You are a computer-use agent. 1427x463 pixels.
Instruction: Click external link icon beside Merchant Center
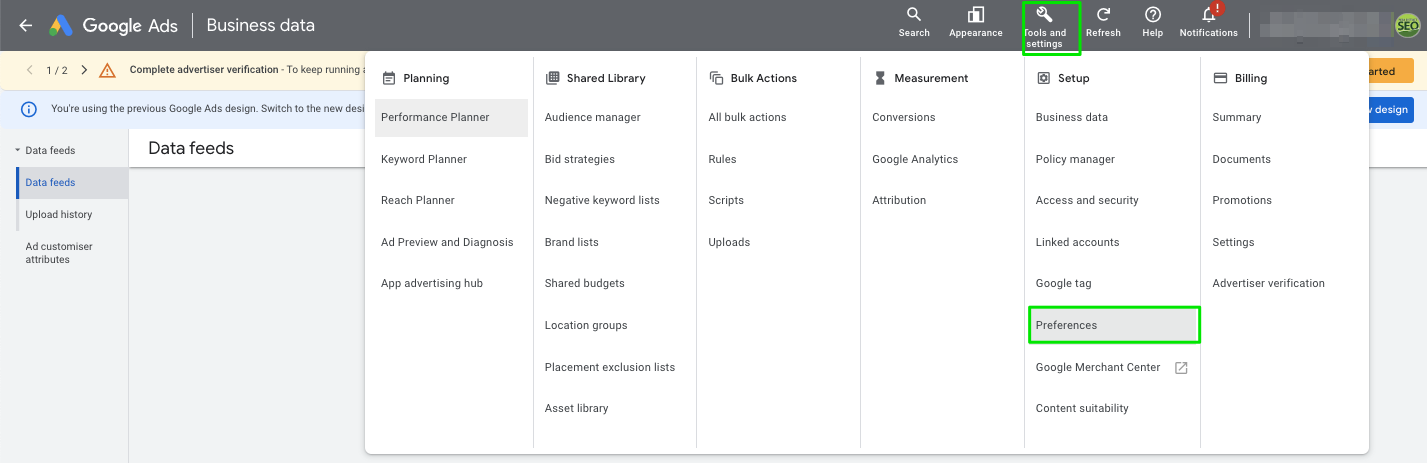[x=1181, y=367]
